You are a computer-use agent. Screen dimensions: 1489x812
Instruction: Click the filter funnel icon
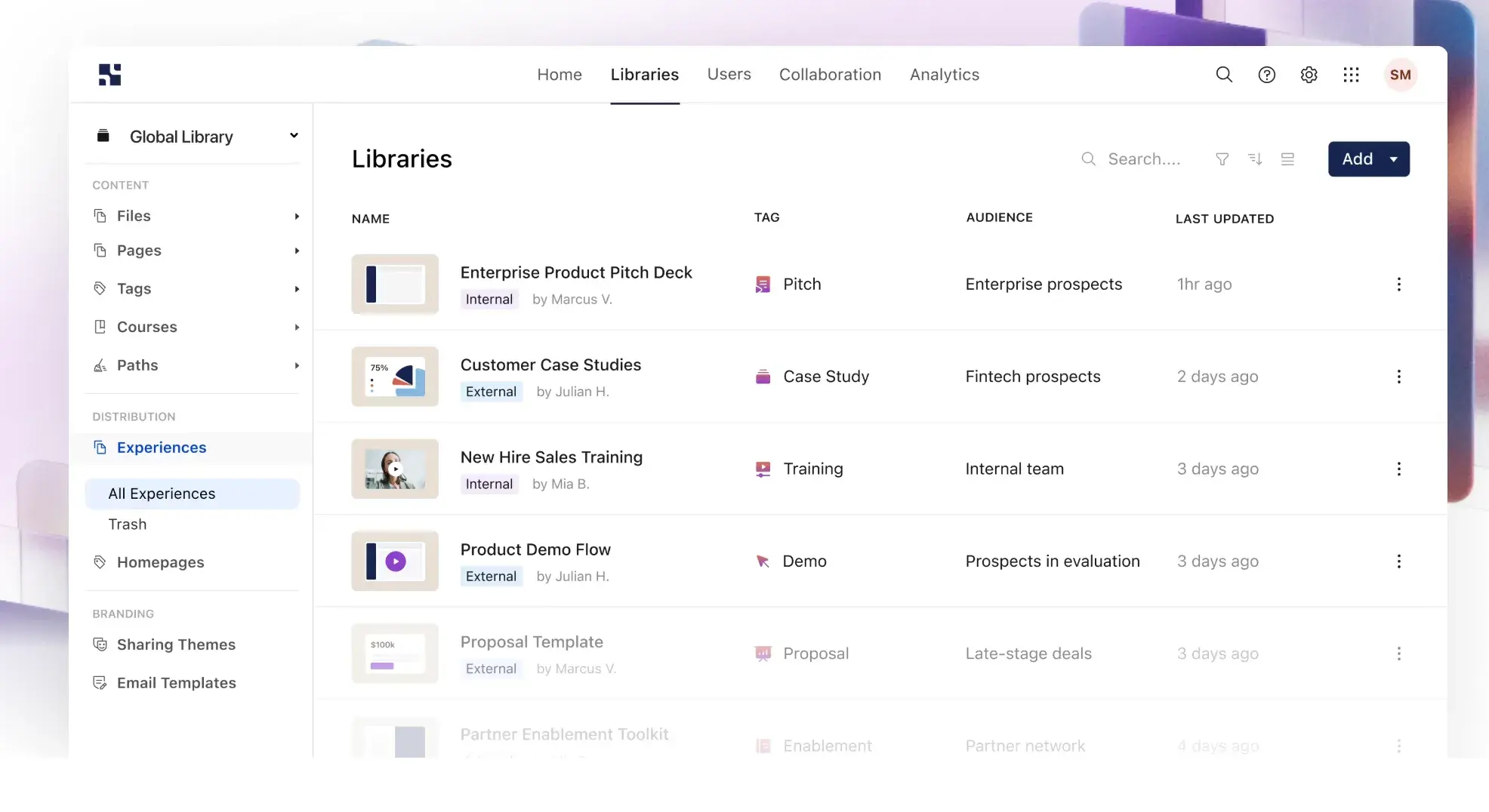click(1222, 159)
